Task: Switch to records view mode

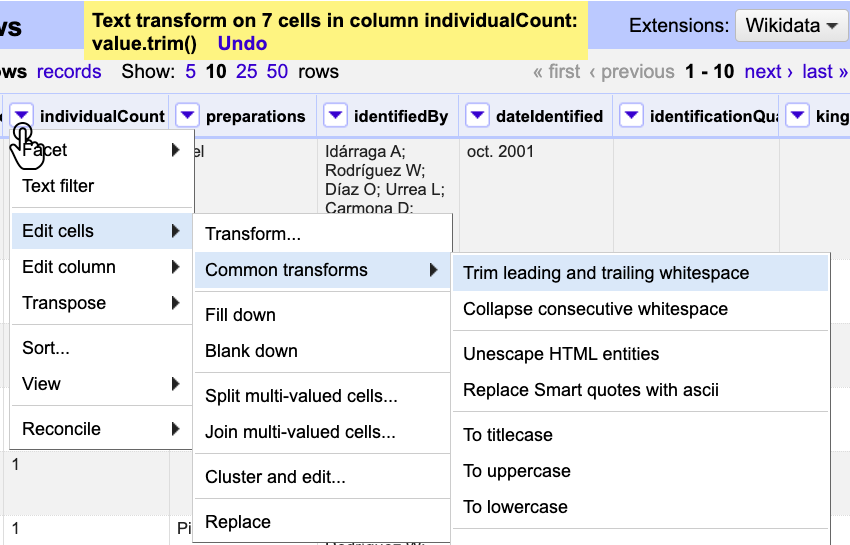Action: (x=69, y=72)
